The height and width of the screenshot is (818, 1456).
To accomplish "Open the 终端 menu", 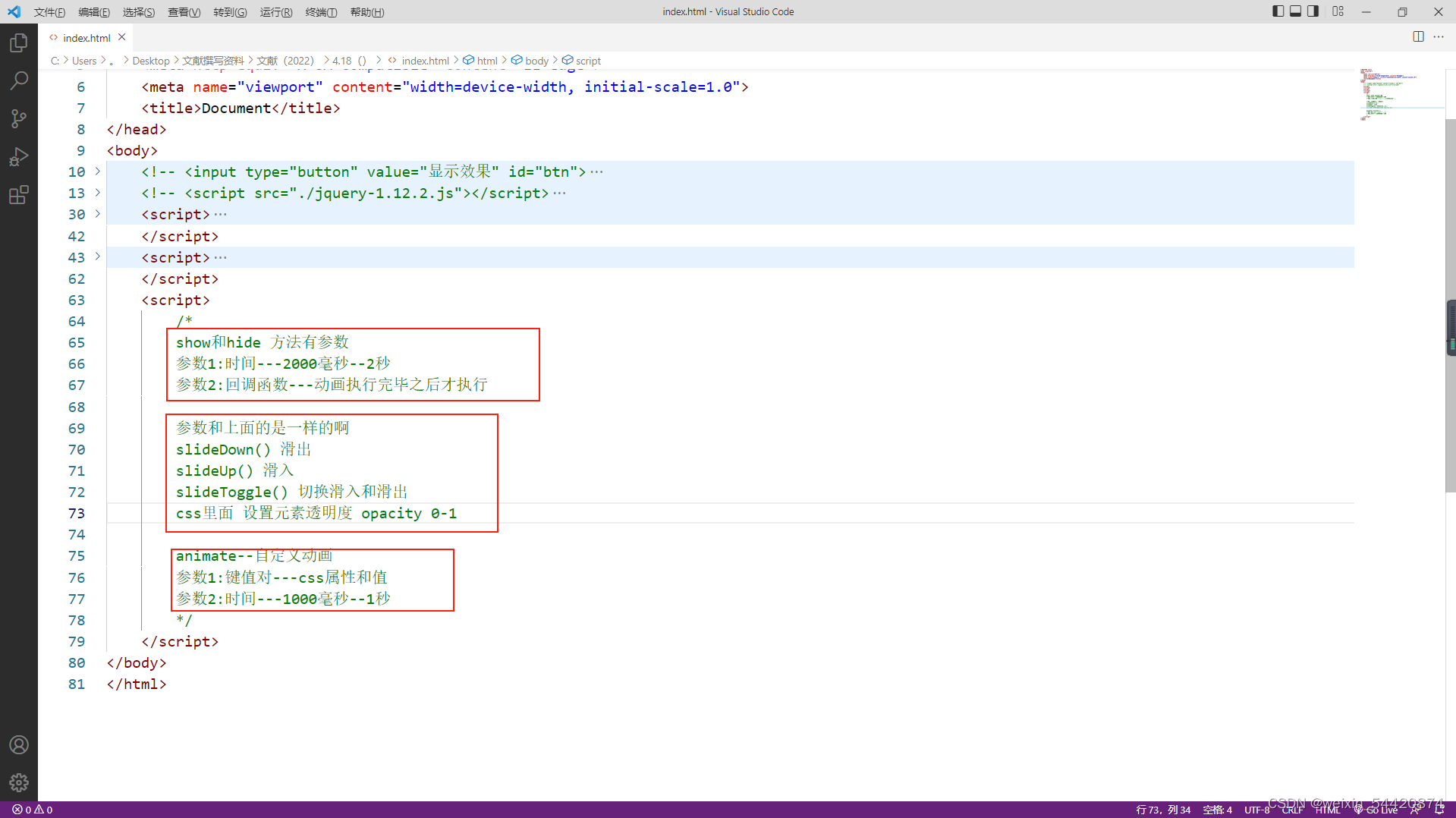I will pos(321,11).
